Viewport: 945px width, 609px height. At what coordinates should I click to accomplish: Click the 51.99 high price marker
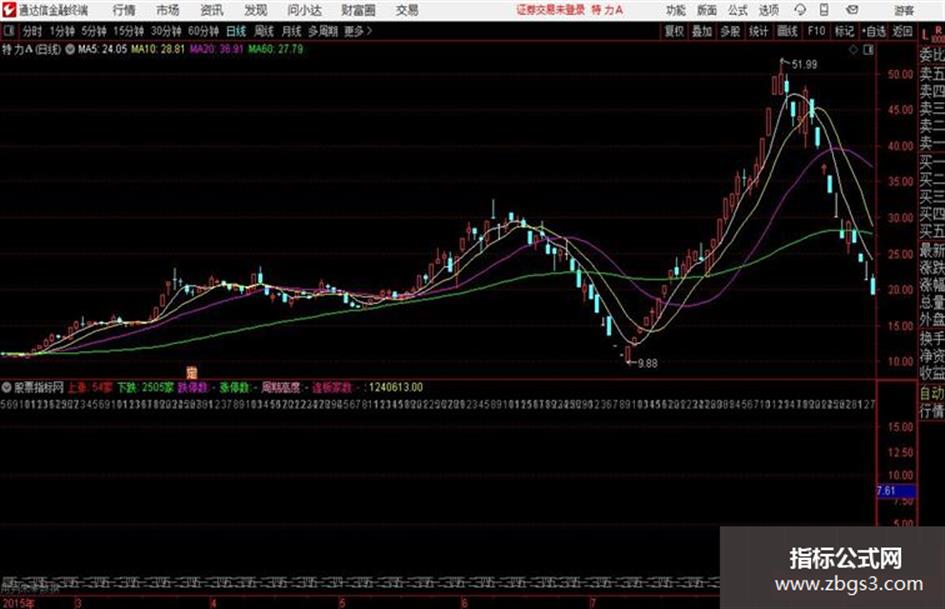click(x=805, y=64)
